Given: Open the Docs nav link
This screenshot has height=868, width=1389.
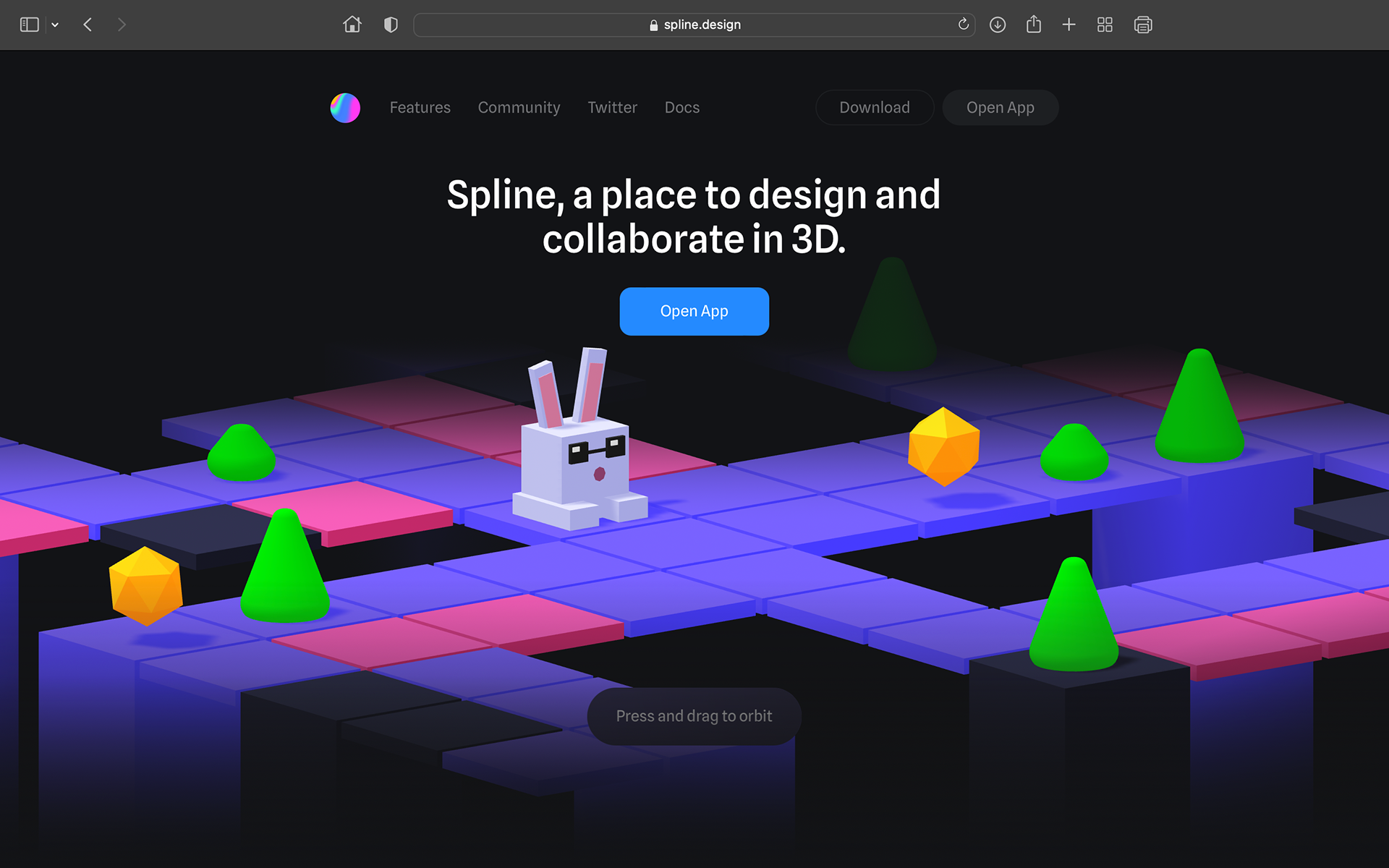Looking at the screenshot, I should point(681,108).
